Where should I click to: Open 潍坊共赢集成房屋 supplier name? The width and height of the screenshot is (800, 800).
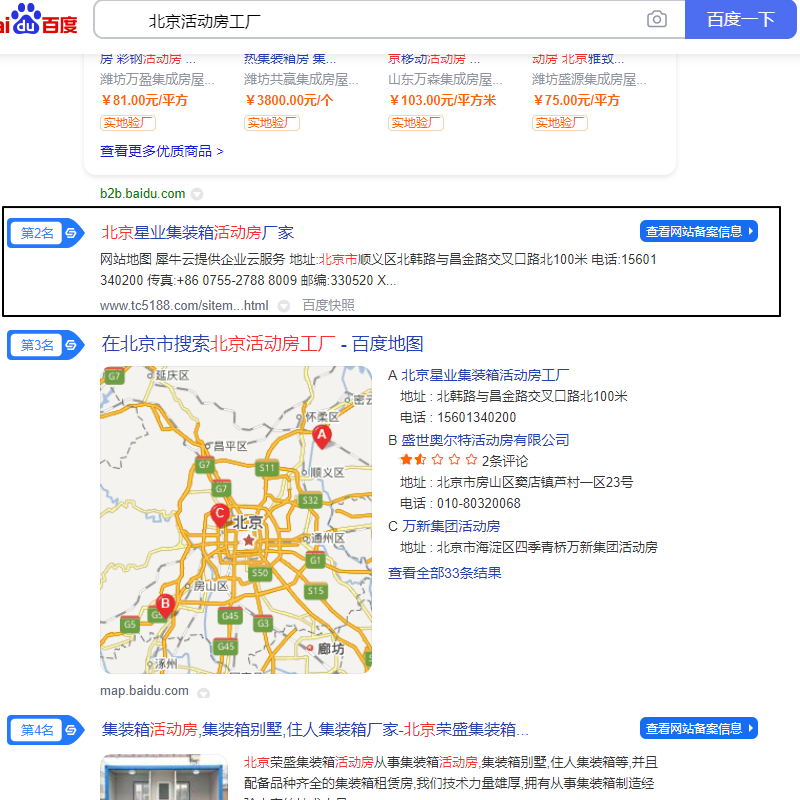tap(302, 80)
